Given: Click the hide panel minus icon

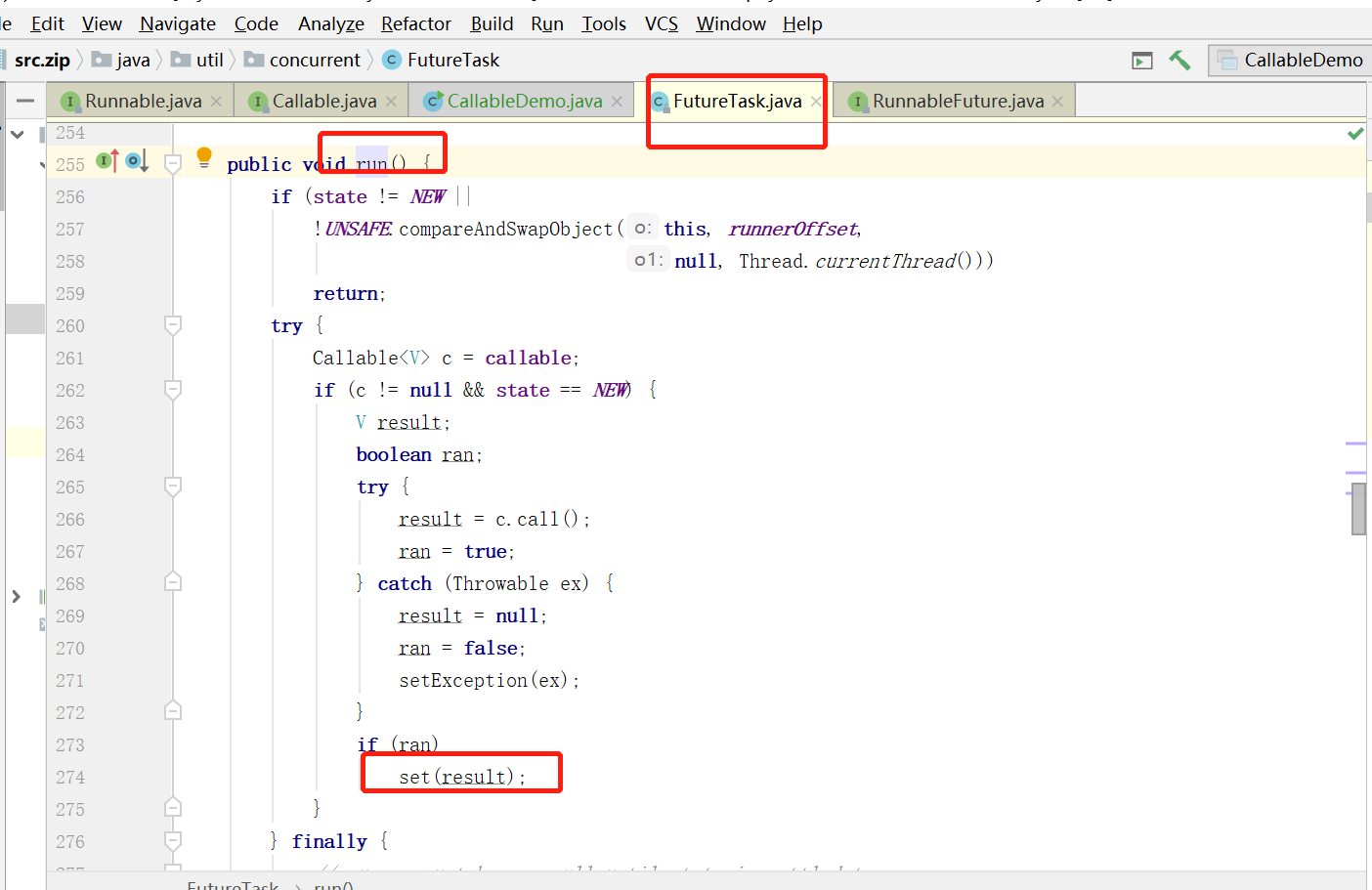Looking at the screenshot, I should (25, 101).
